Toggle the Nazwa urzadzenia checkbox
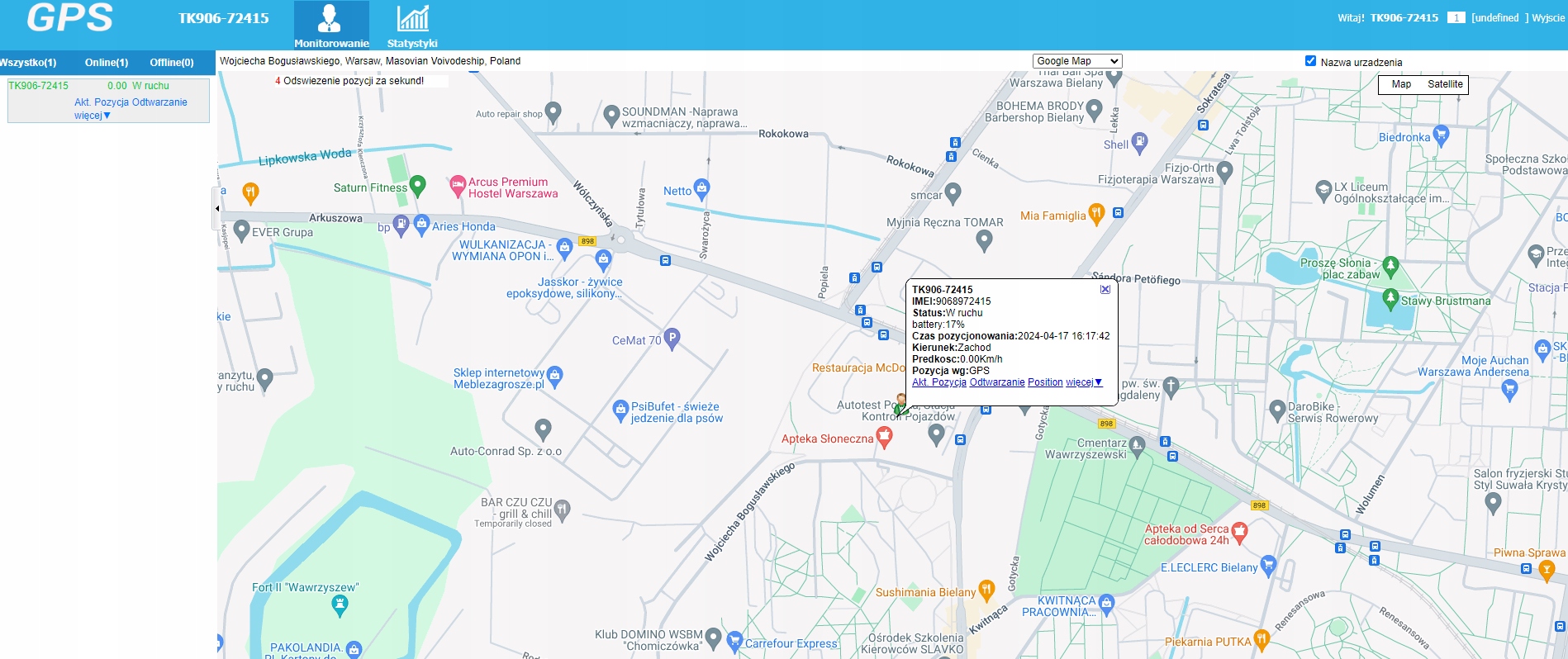 (1310, 60)
